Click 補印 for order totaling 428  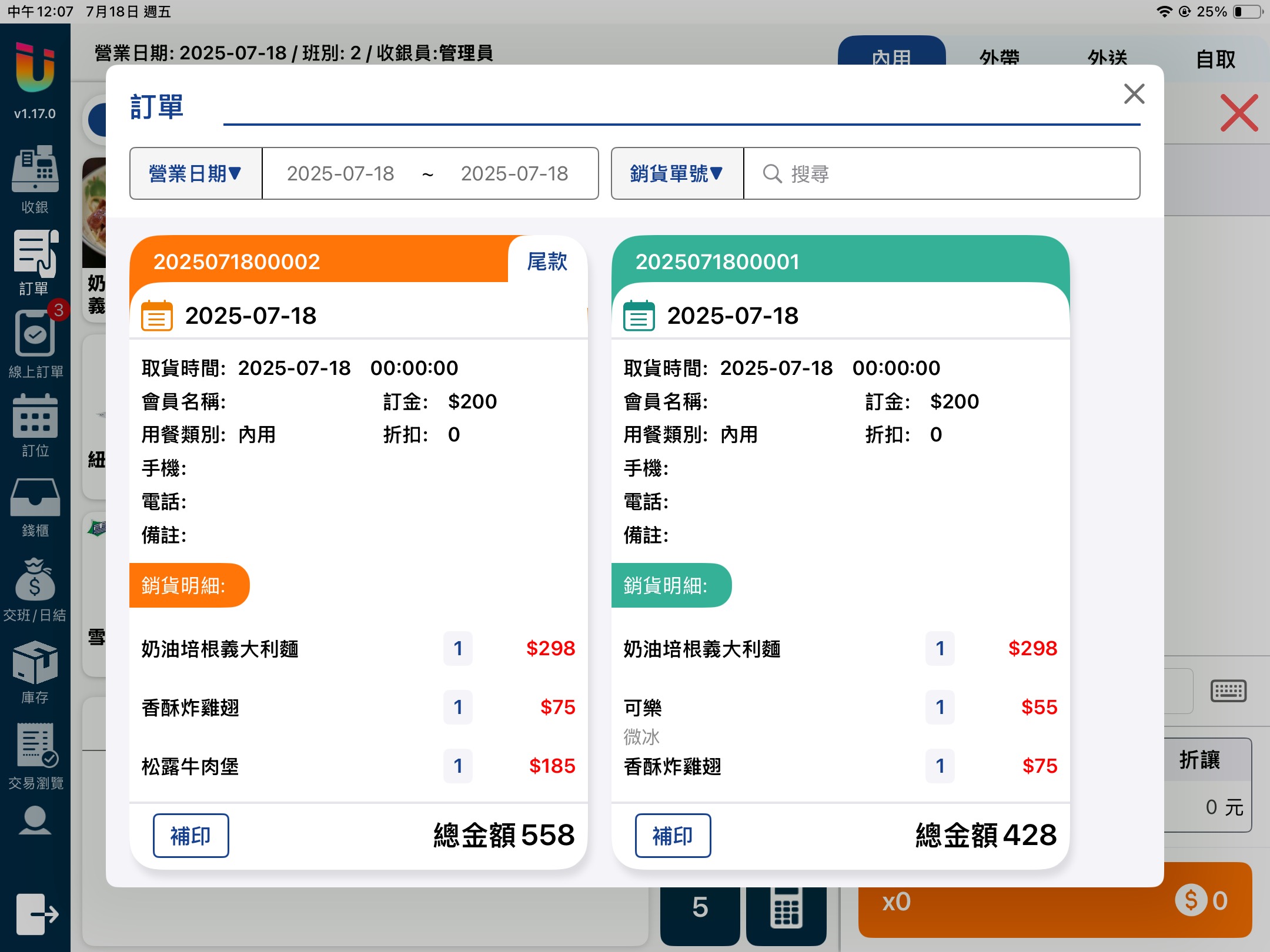673,835
